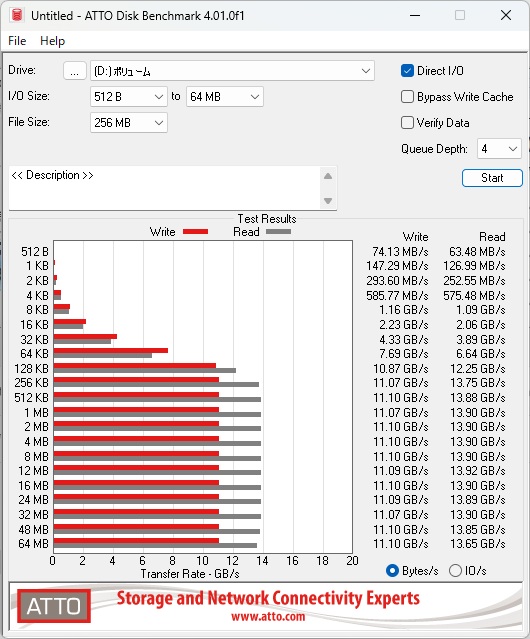
Task: Open the File menu
Action: (x=17, y=41)
